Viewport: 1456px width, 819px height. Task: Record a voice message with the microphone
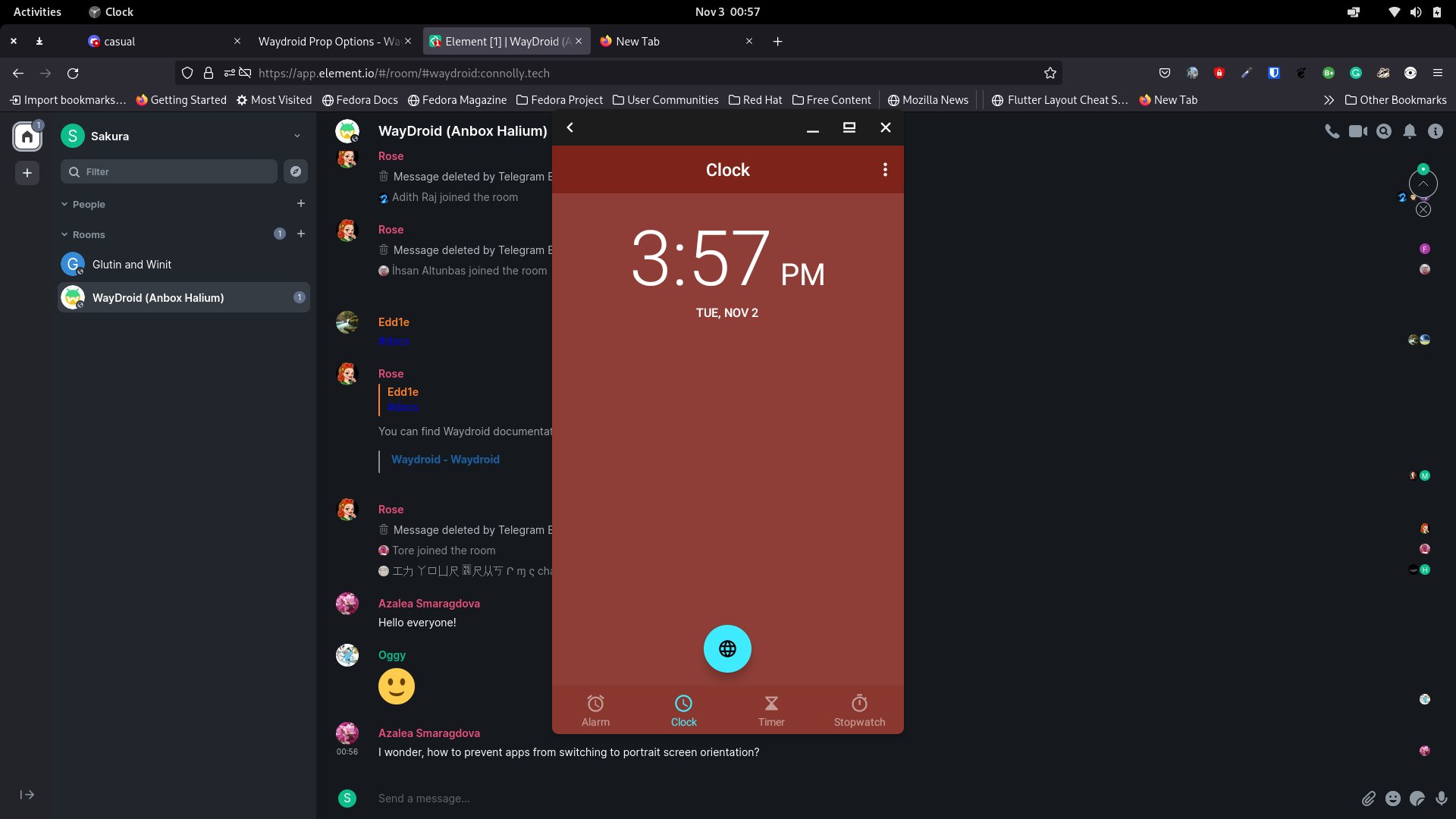click(1440, 799)
